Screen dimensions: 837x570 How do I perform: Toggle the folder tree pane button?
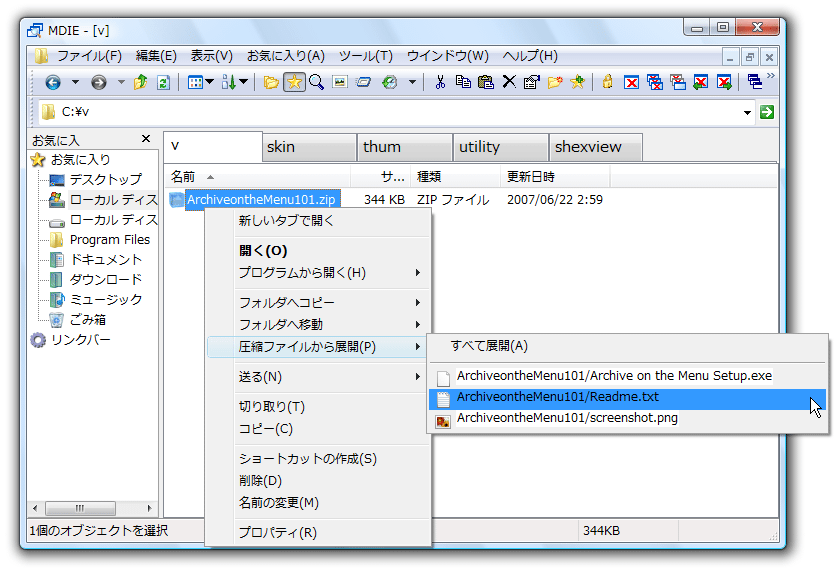pos(271,82)
